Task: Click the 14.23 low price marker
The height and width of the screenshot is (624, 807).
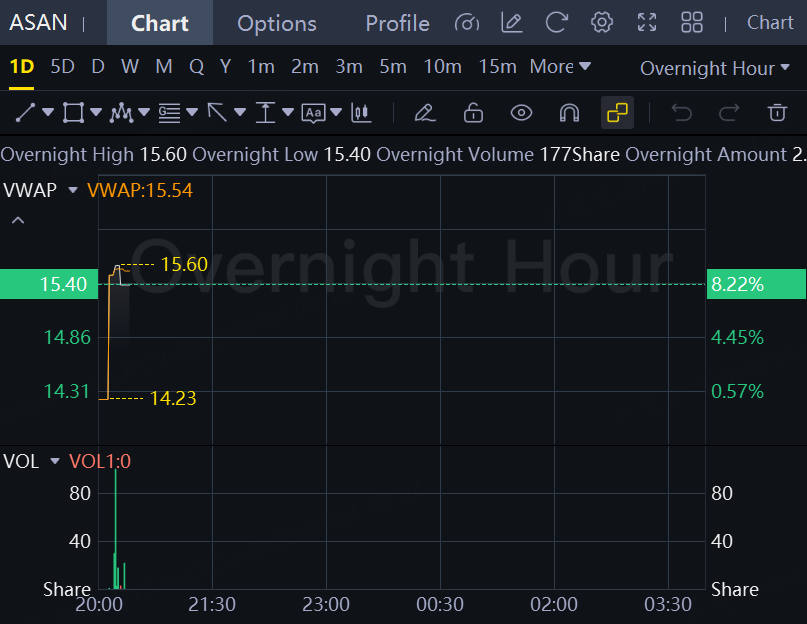Action: 173,398
